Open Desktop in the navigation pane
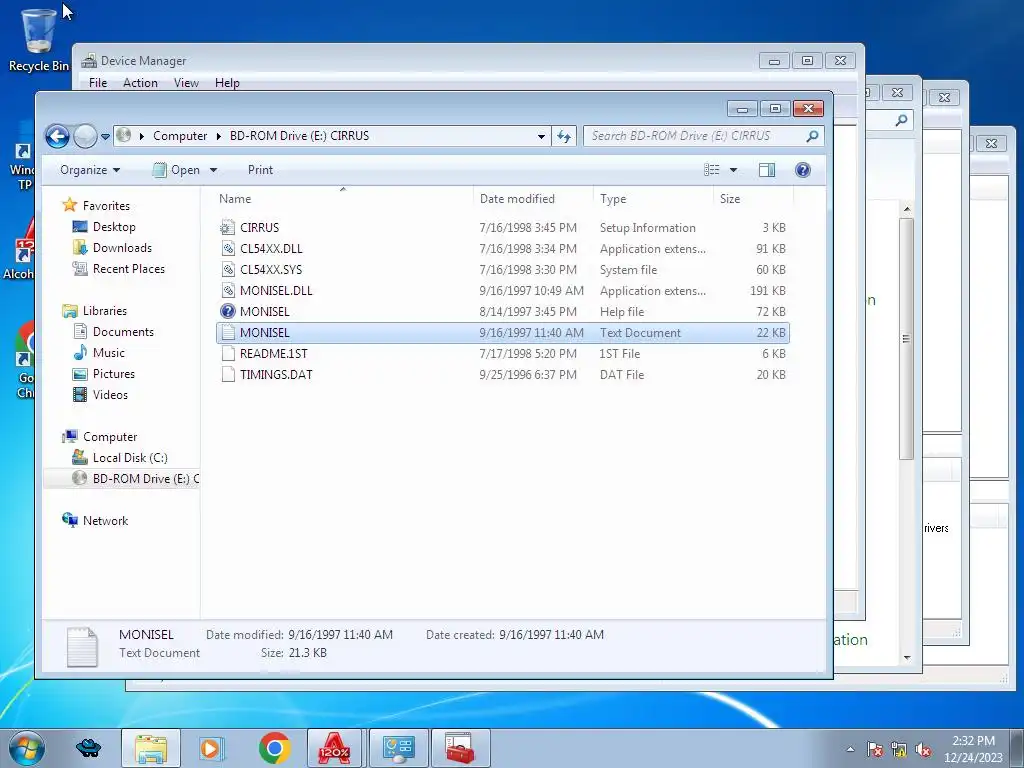1024x768 pixels. click(114, 227)
